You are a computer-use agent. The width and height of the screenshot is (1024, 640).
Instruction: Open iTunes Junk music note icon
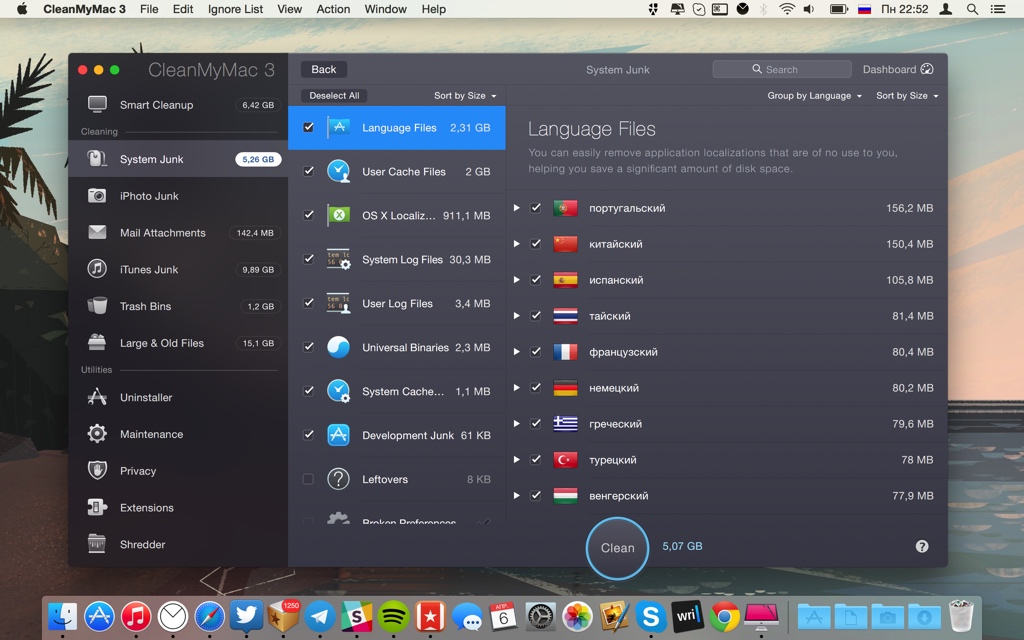pos(97,268)
